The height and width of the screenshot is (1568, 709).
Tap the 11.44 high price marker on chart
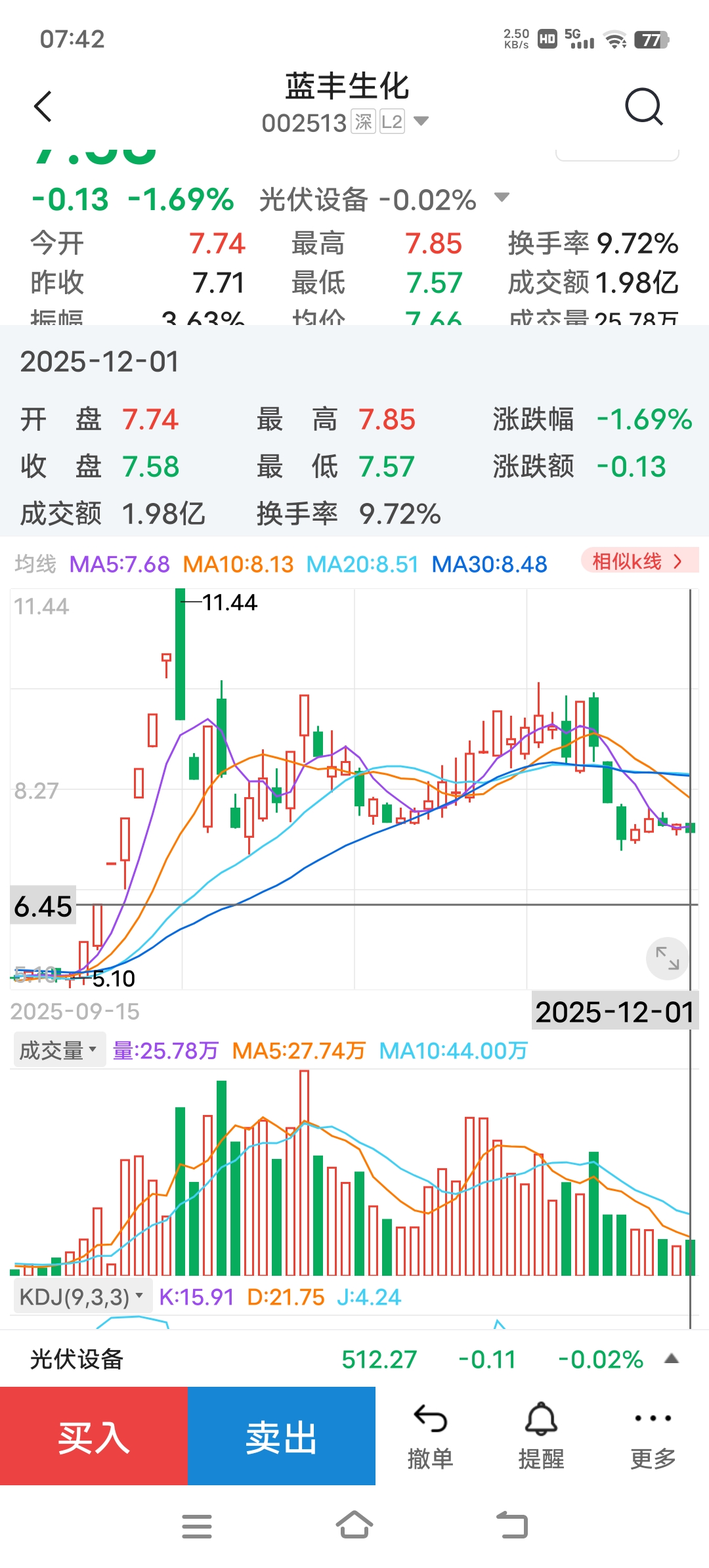tap(229, 602)
